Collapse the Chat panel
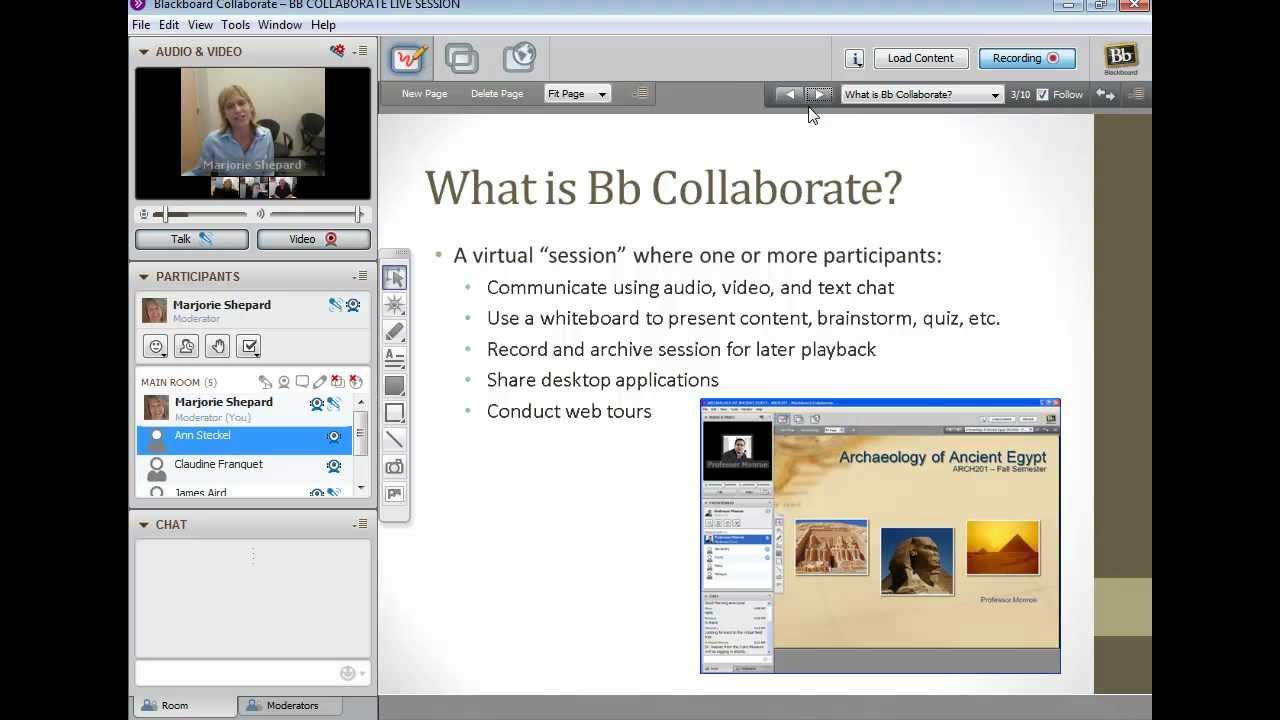The height and width of the screenshot is (720, 1280). coord(144,524)
